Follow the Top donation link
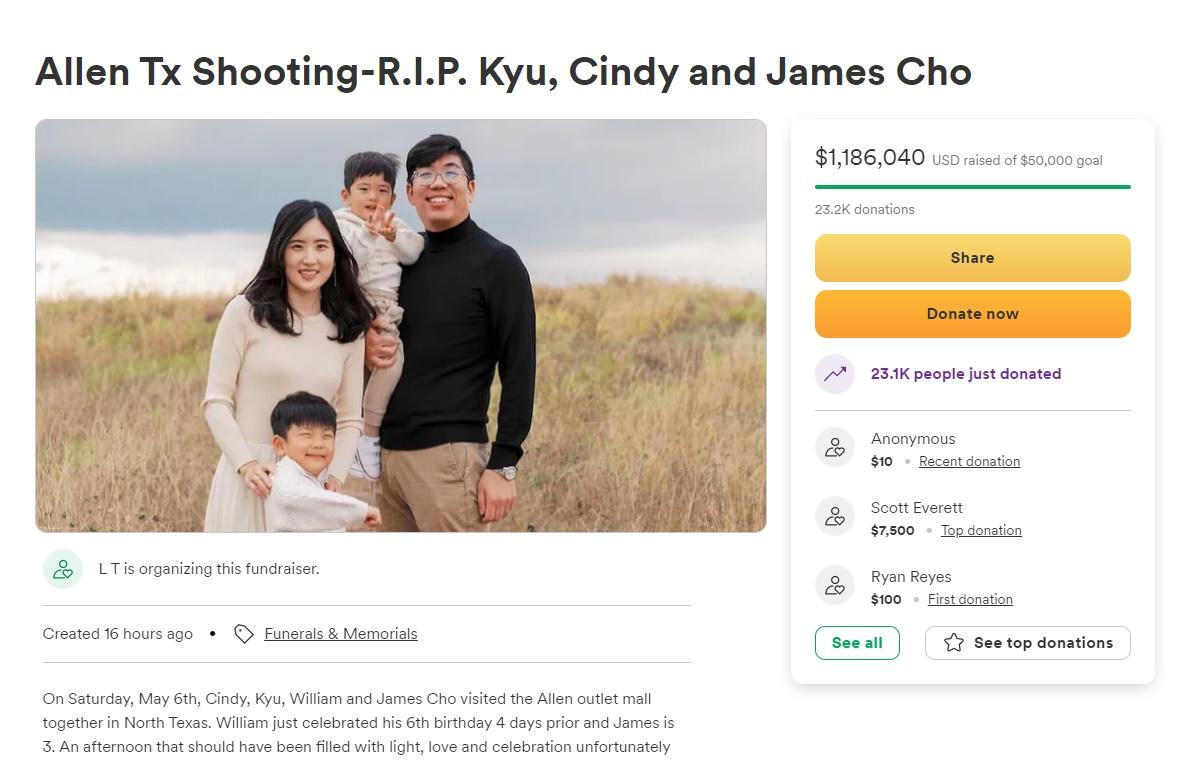Image resolution: width=1196 pixels, height=762 pixels. coord(981,530)
